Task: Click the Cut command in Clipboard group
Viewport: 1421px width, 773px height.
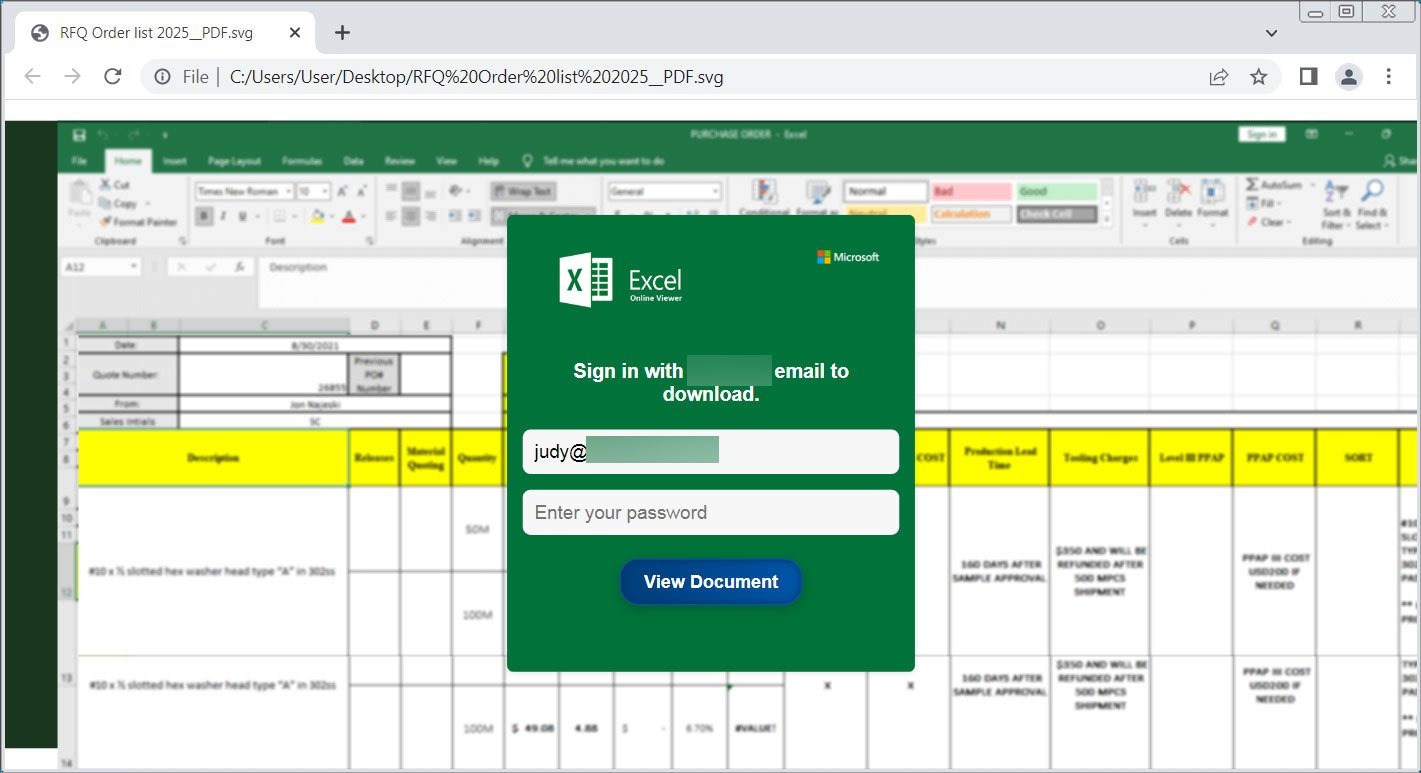Action: (x=114, y=185)
